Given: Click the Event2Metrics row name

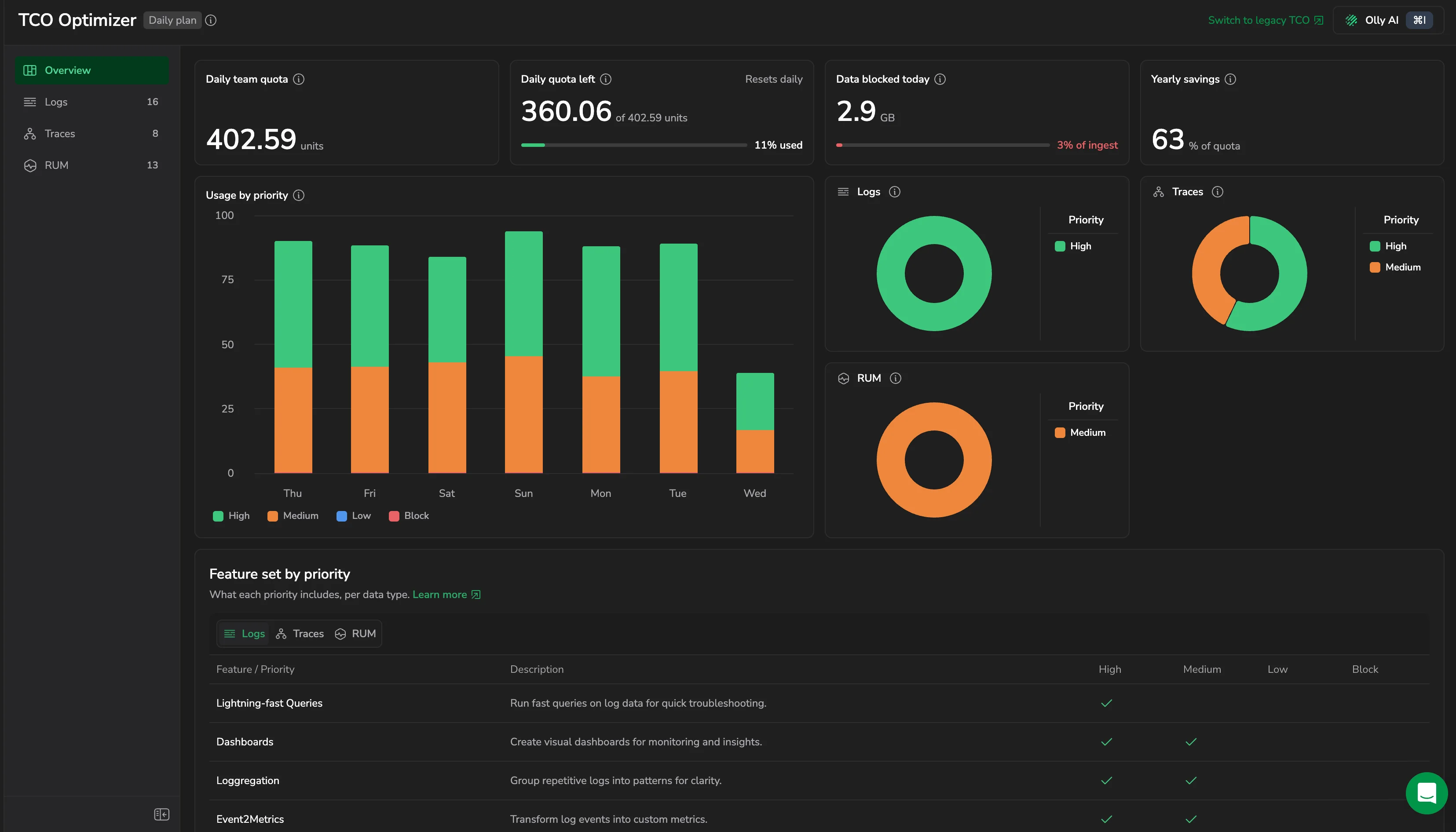Looking at the screenshot, I should pos(250,818).
